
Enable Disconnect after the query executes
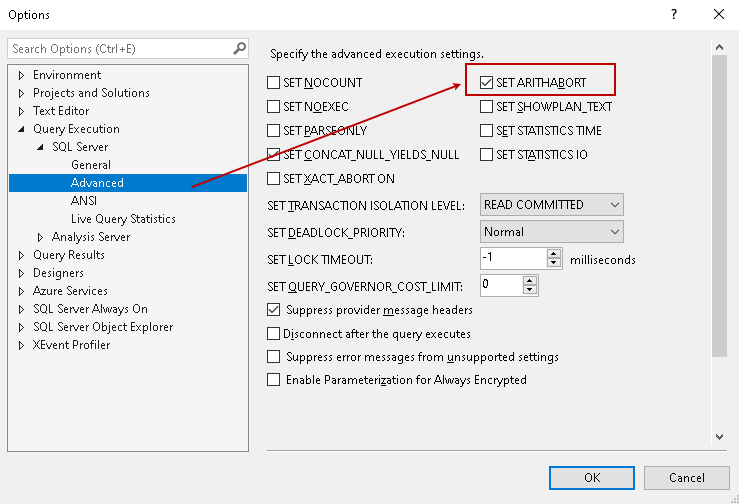coord(274,334)
